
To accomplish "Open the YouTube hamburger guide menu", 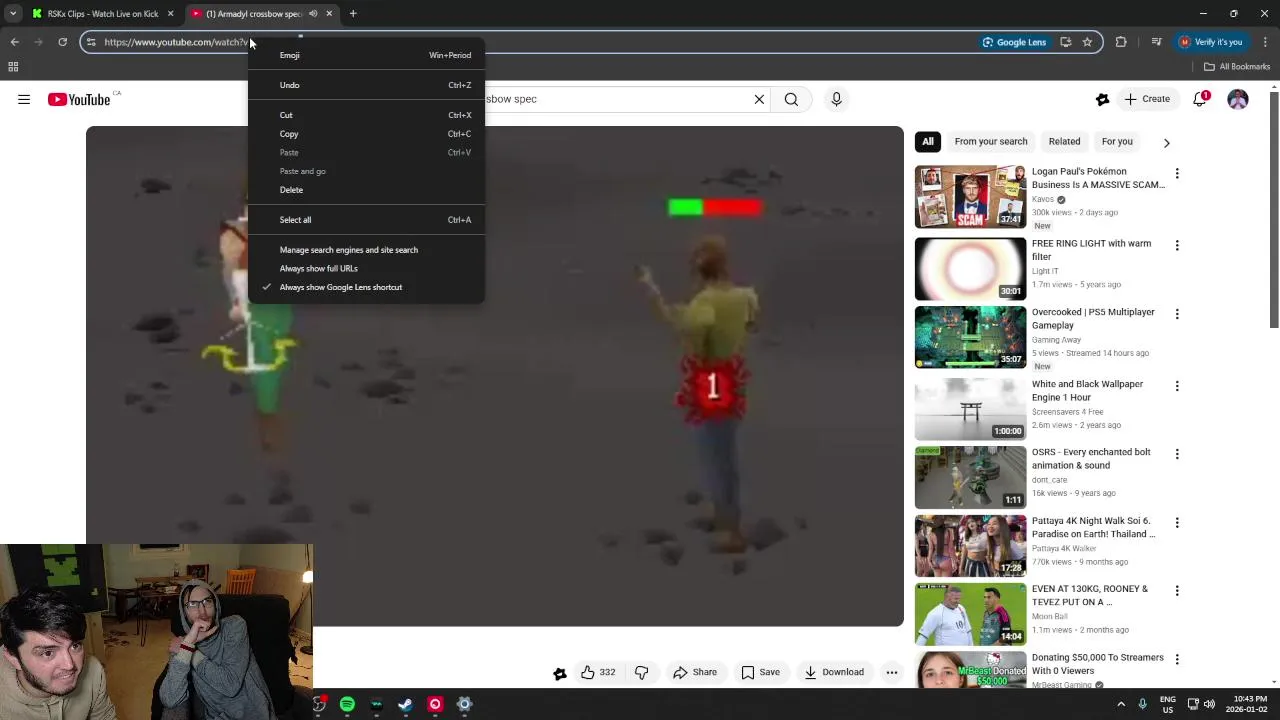I will point(24,99).
